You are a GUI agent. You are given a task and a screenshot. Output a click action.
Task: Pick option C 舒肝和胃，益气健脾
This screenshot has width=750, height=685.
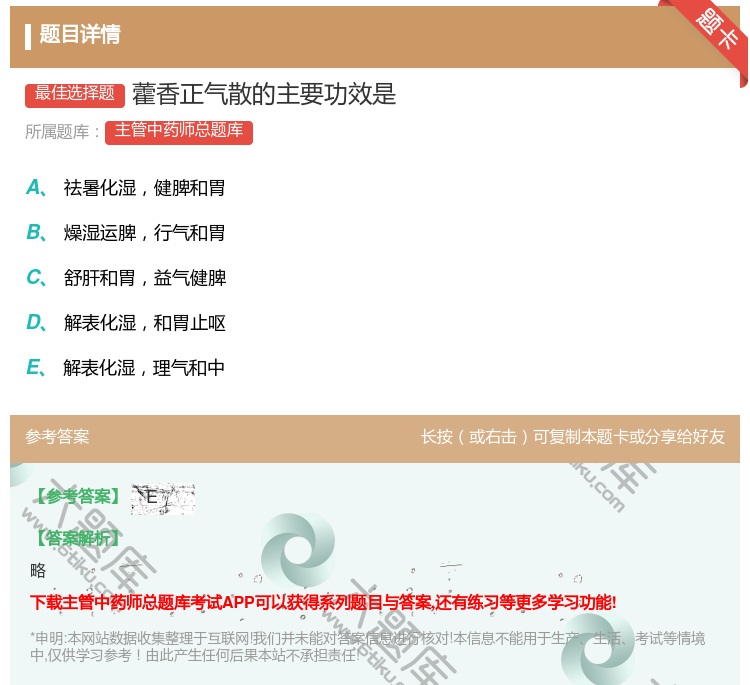coord(144,278)
